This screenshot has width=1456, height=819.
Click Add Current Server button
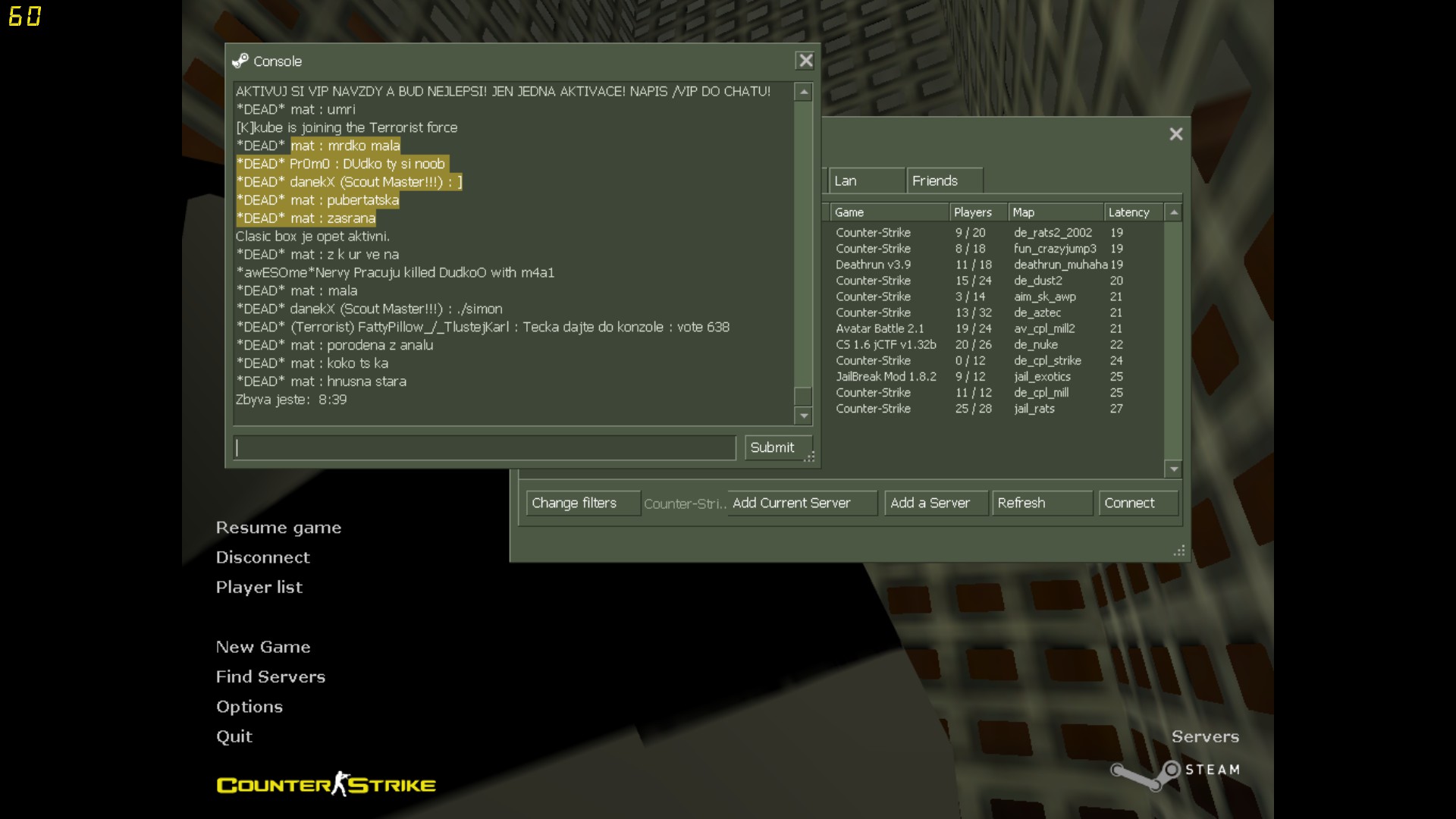pyautogui.click(x=802, y=503)
